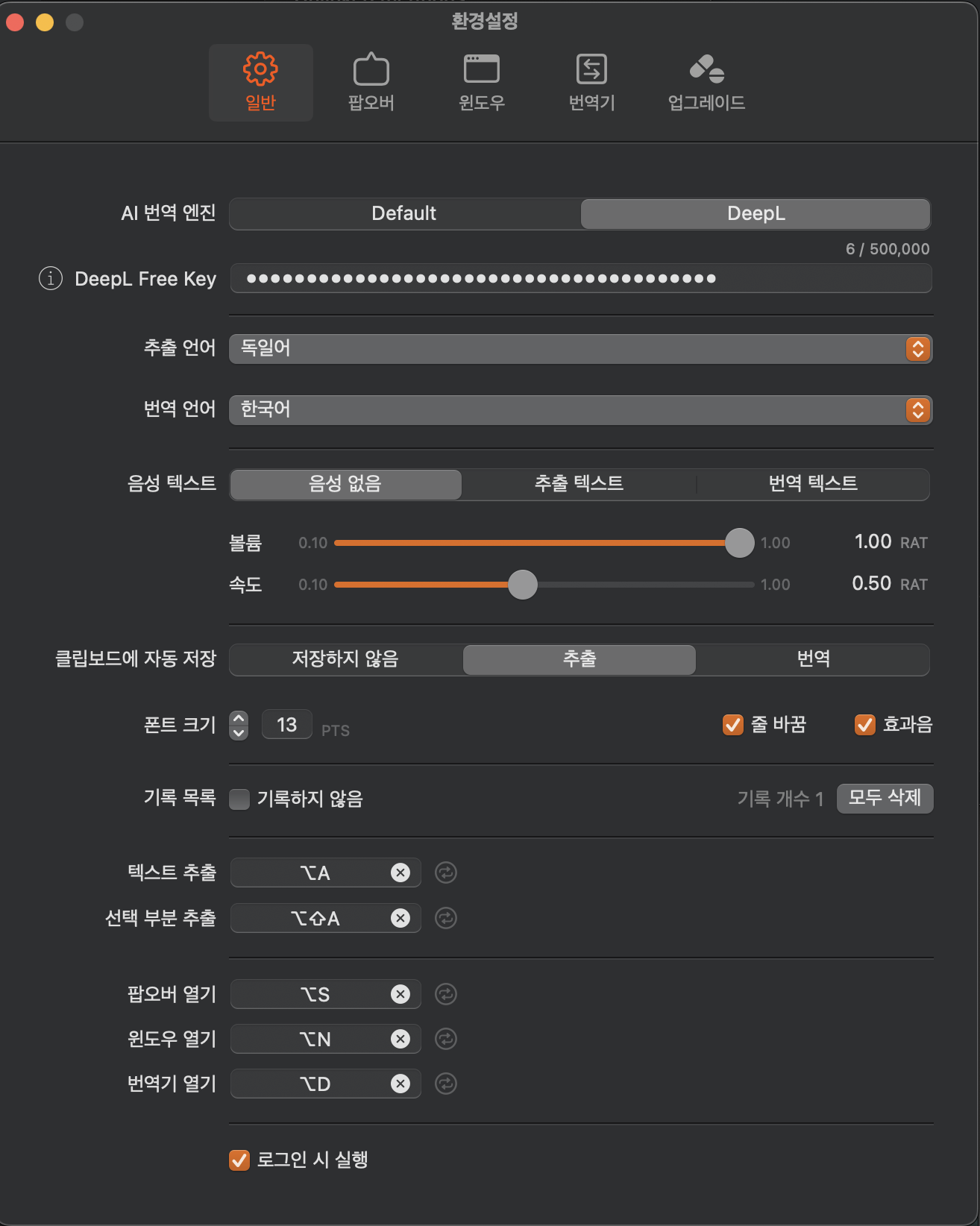Uncheck 로그인 시 실행
This screenshot has width=980, height=1226.
pyautogui.click(x=239, y=1160)
